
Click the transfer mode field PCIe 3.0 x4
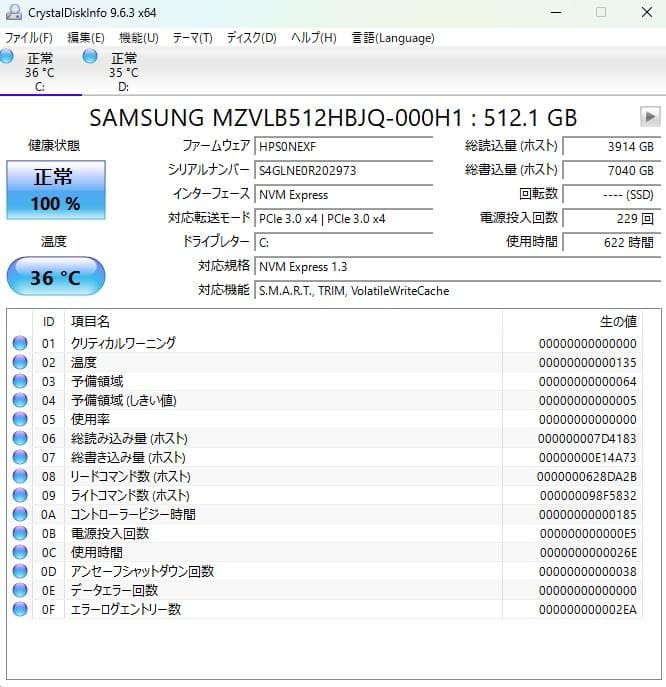point(344,219)
